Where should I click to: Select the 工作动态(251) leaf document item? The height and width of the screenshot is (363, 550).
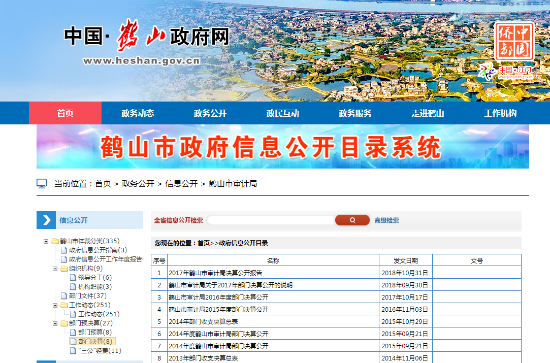point(99,314)
